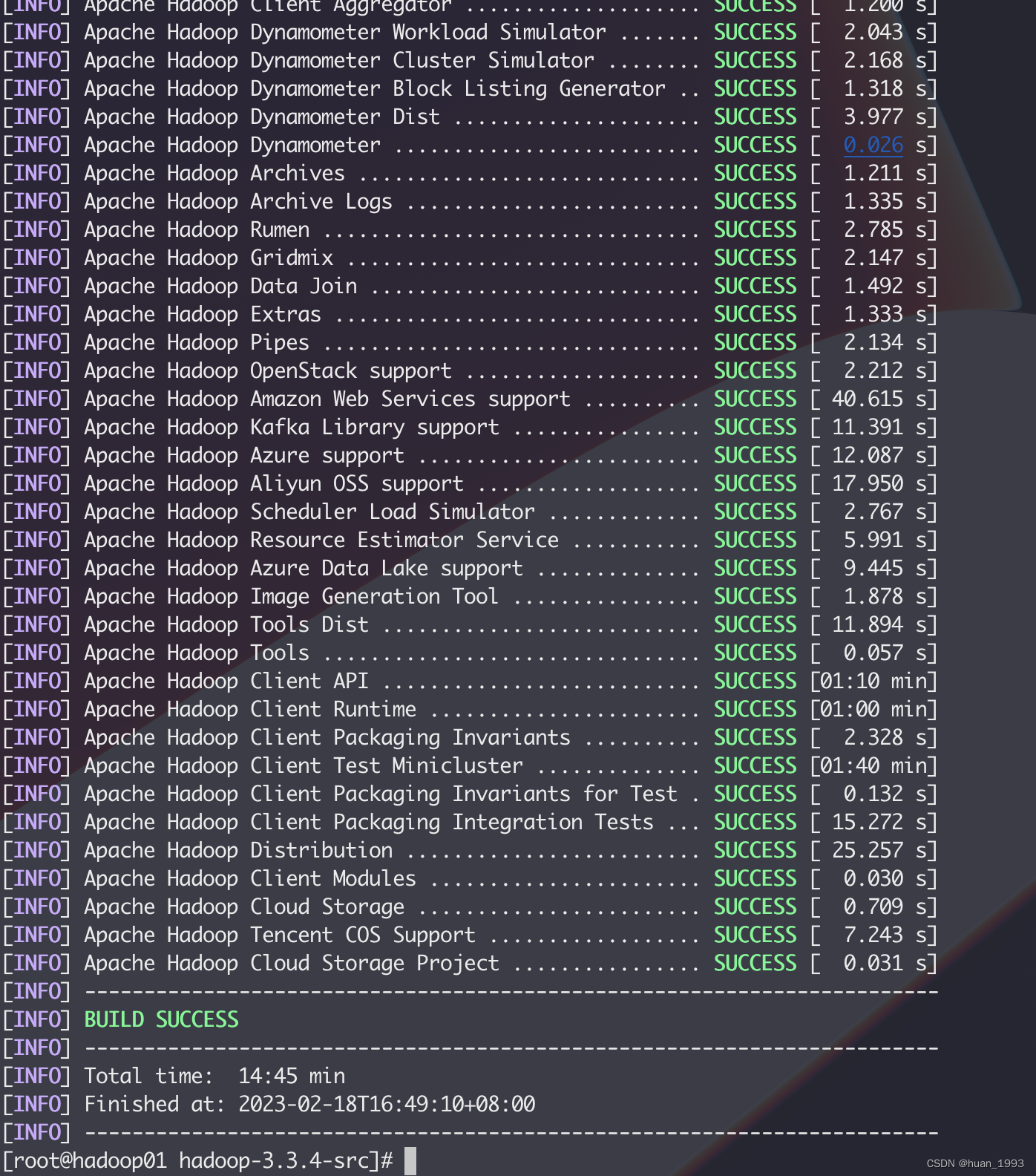Click 'Apache Hadoop Azure support' text
The height and width of the screenshot is (1176, 1036).
(x=244, y=455)
